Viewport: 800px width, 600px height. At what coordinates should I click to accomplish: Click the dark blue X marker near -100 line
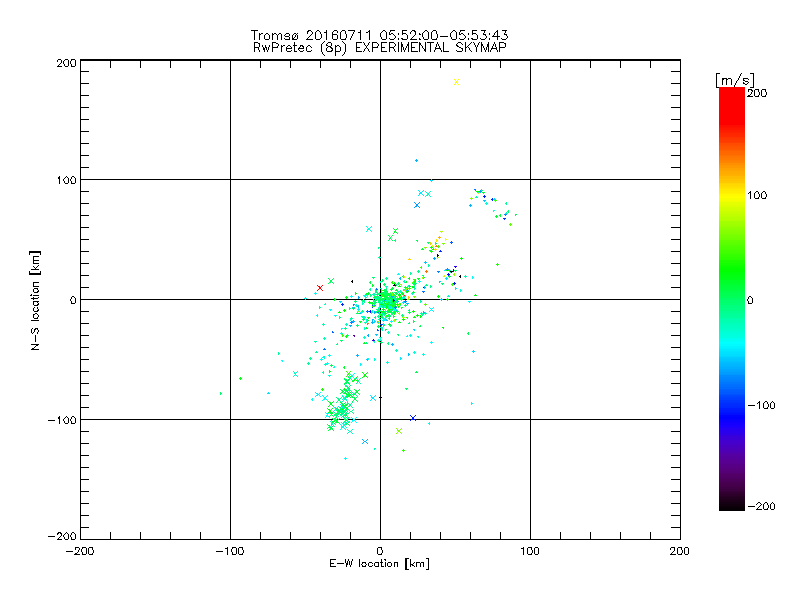(x=413, y=418)
